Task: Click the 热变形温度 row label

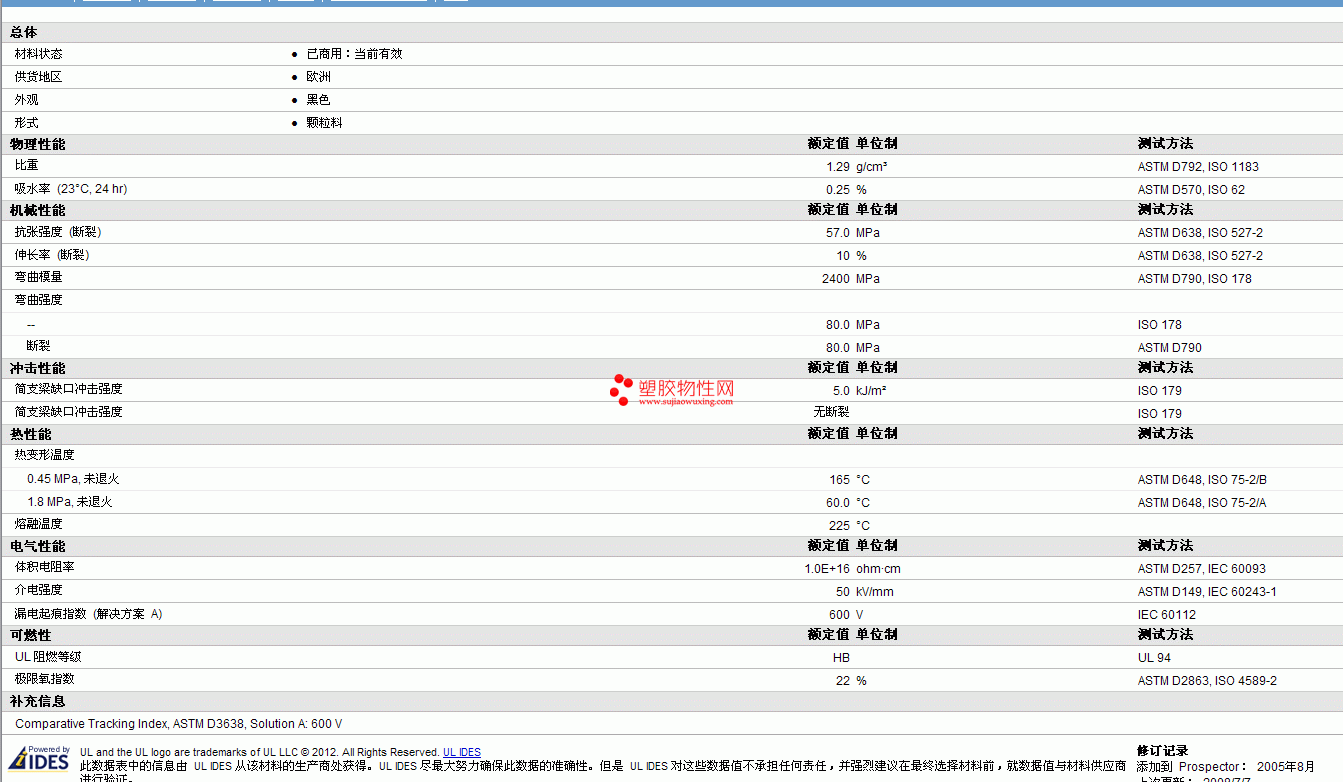Action: (x=44, y=455)
